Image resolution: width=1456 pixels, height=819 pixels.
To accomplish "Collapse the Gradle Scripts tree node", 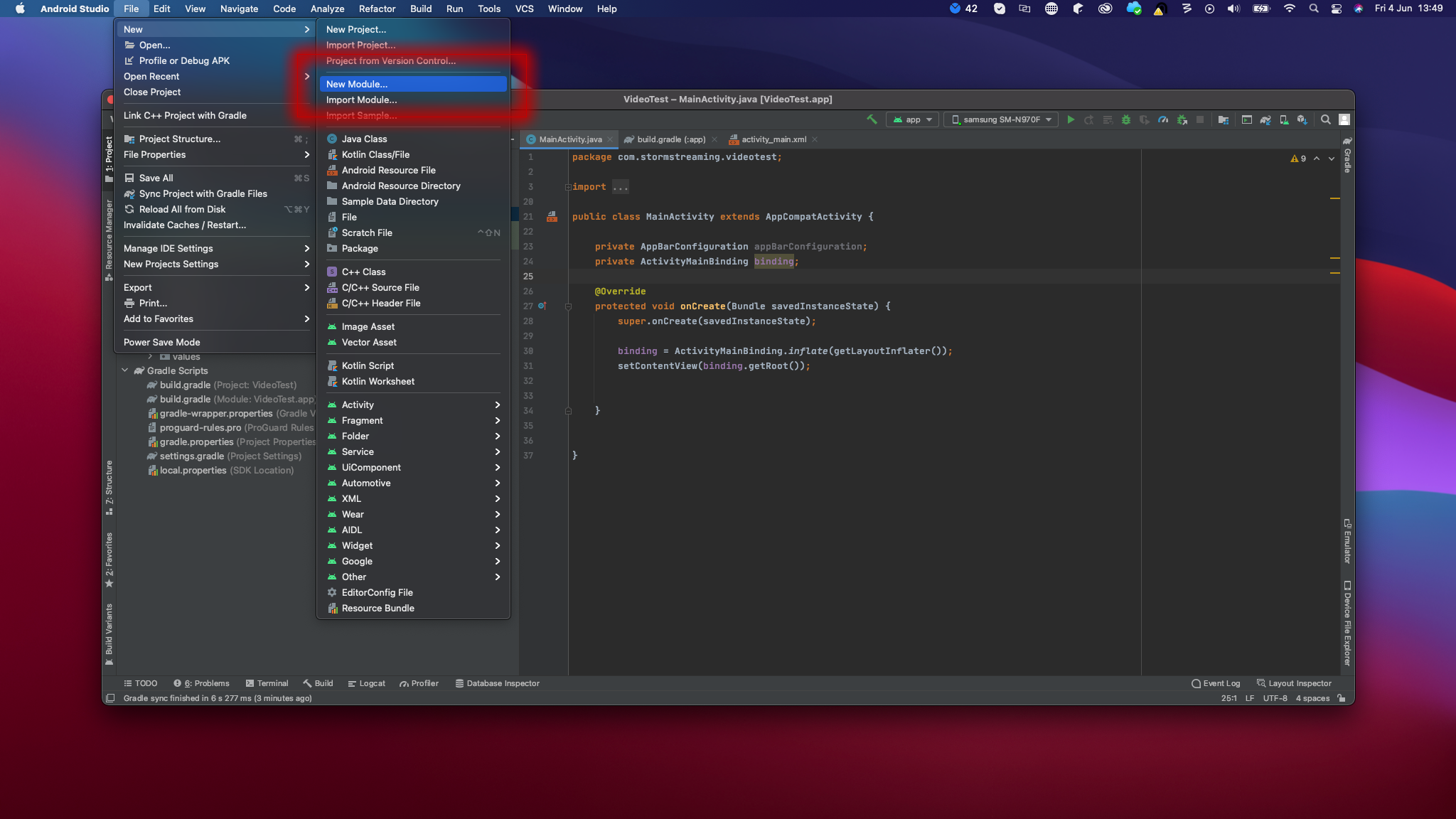I will click(125, 370).
